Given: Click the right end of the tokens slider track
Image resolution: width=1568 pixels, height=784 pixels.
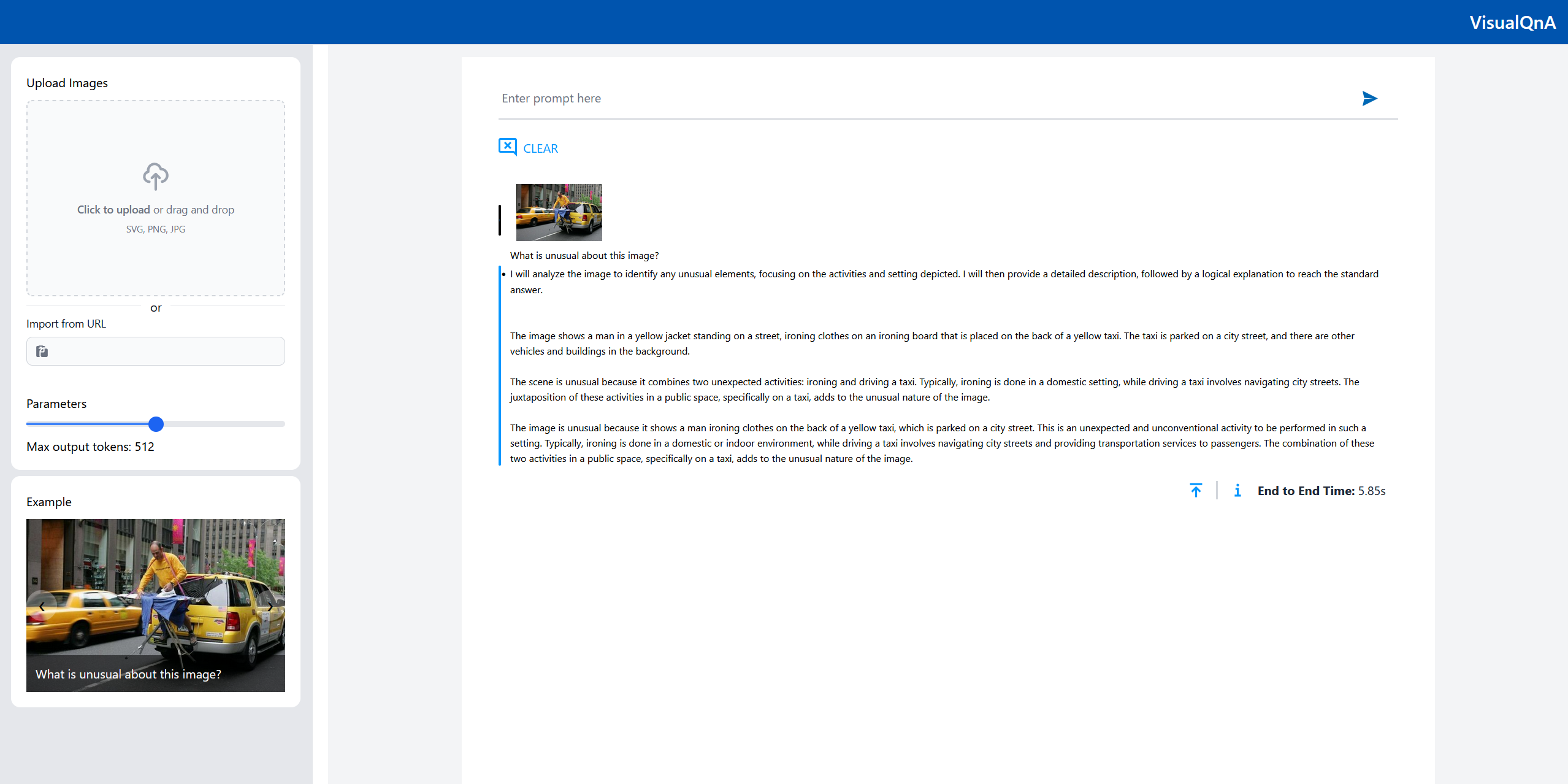Looking at the screenshot, I should tap(281, 424).
